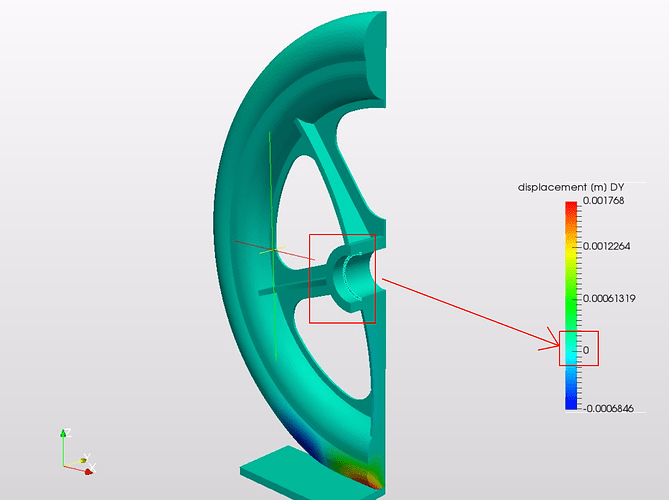Click the green Z axis arrow of triad
The image size is (669, 500).
[x=64, y=433]
